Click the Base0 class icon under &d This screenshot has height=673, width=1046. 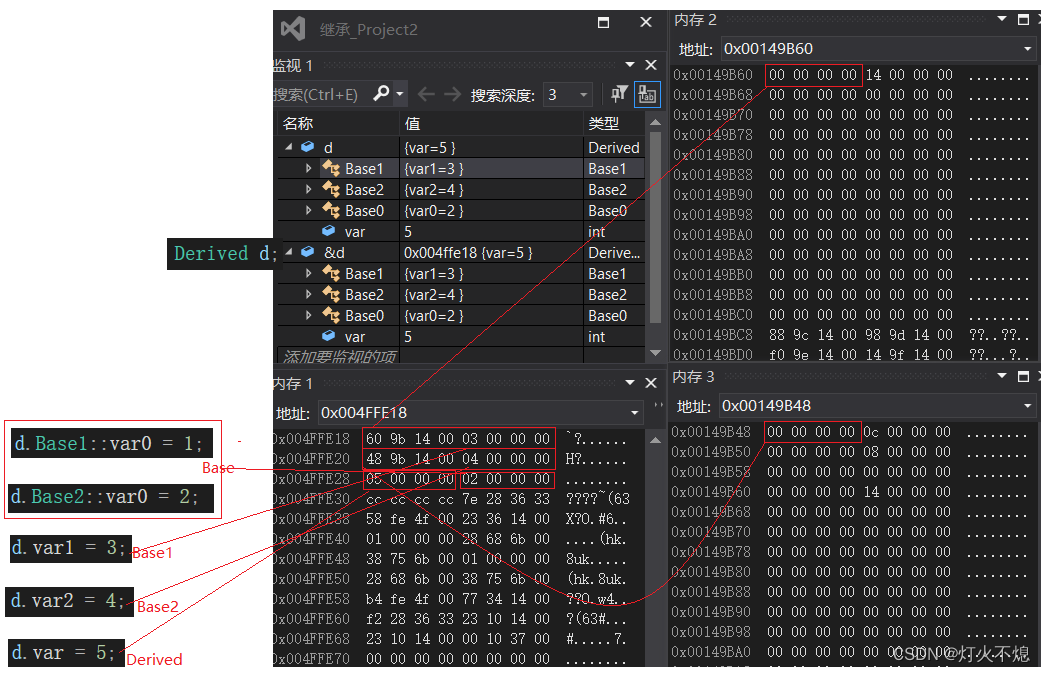click(x=331, y=315)
